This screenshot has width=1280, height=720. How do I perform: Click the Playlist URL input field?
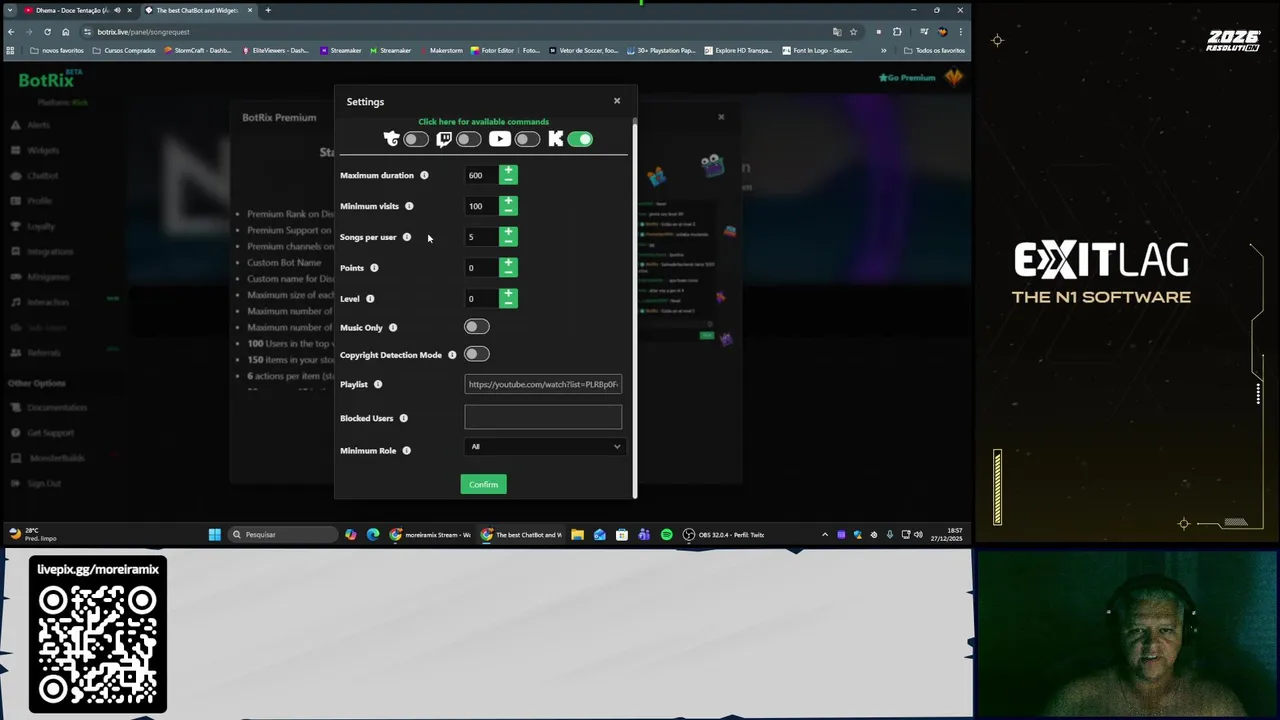coord(543,384)
